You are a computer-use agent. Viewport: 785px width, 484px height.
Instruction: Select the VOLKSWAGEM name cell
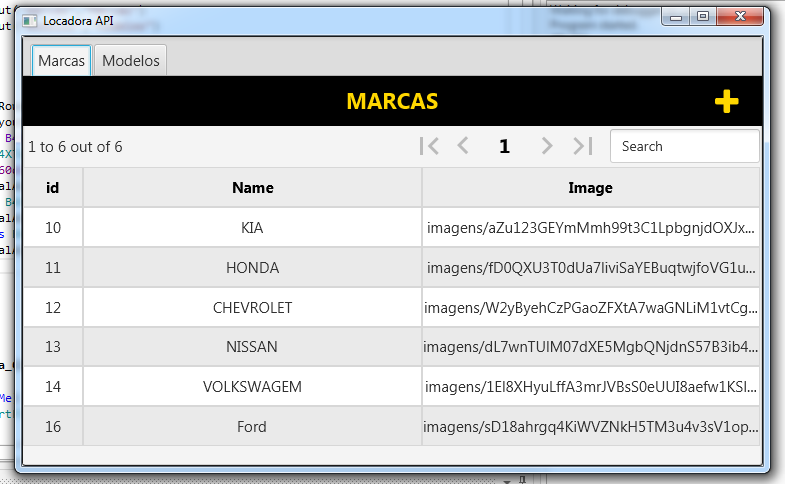click(x=252, y=386)
